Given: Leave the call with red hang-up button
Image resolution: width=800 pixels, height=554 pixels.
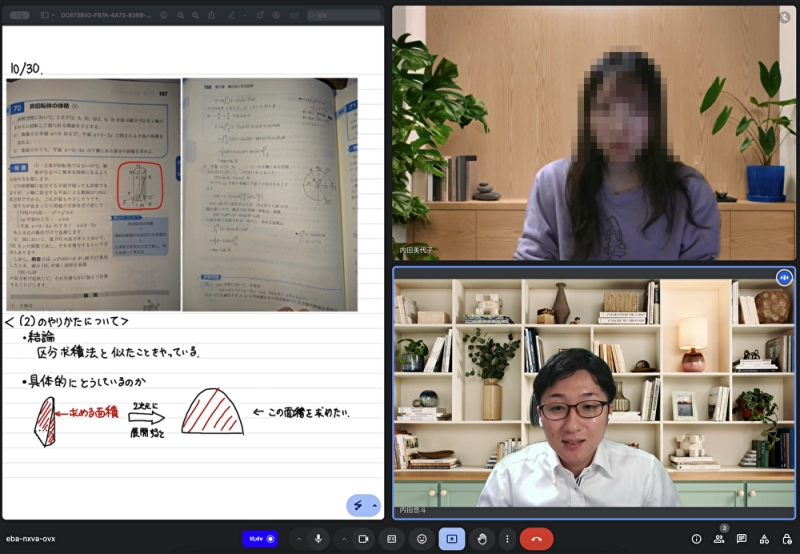Looking at the screenshot, I should pos(536,539).
